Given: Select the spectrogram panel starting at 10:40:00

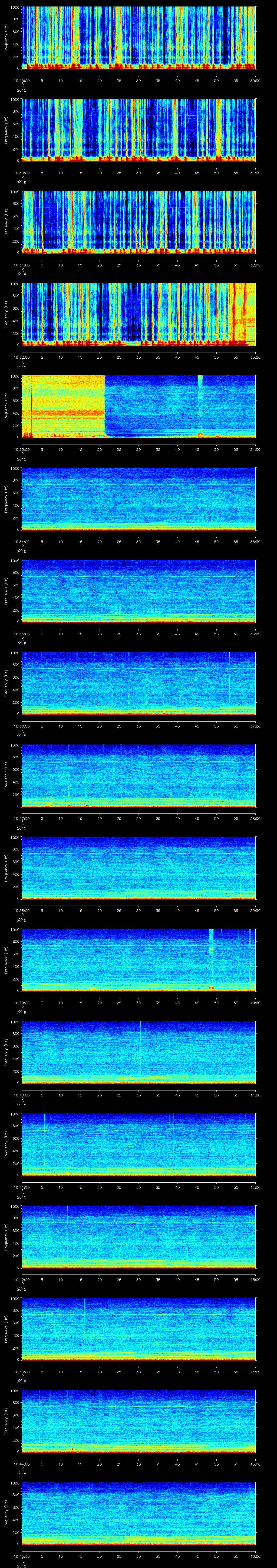Looking at the screenshot, I should 139,1052.
